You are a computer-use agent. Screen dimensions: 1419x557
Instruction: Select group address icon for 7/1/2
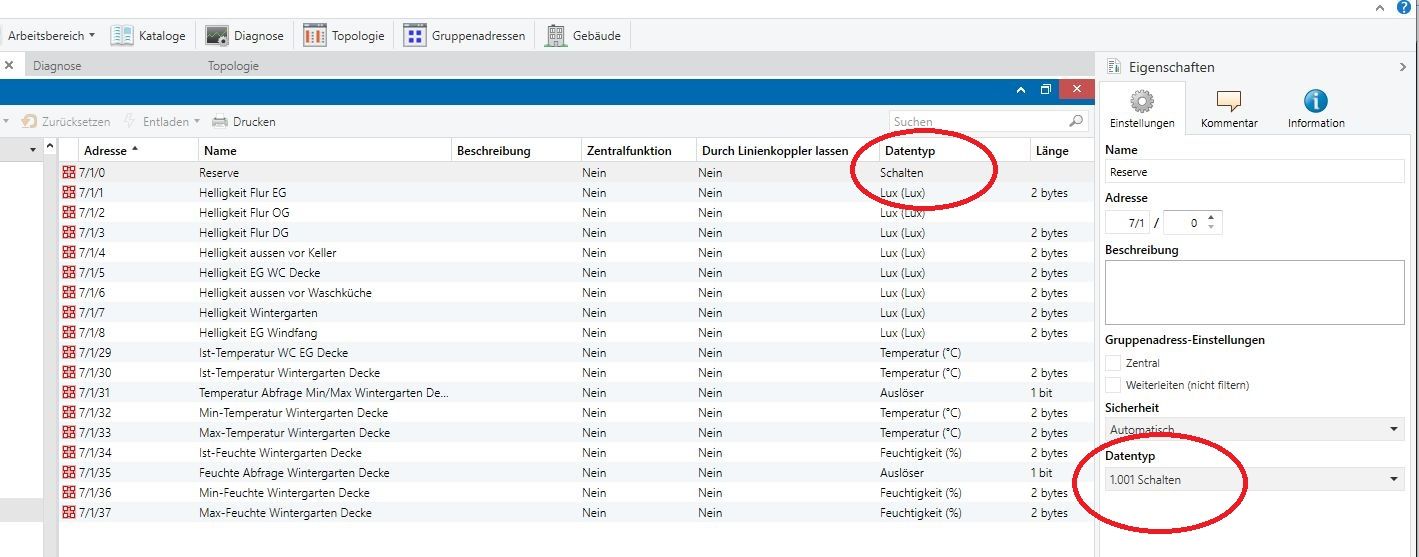(69, 212)
